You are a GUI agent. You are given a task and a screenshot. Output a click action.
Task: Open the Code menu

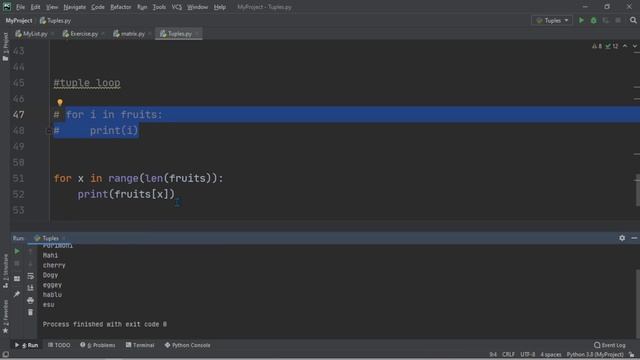click(x=98, y=7)
